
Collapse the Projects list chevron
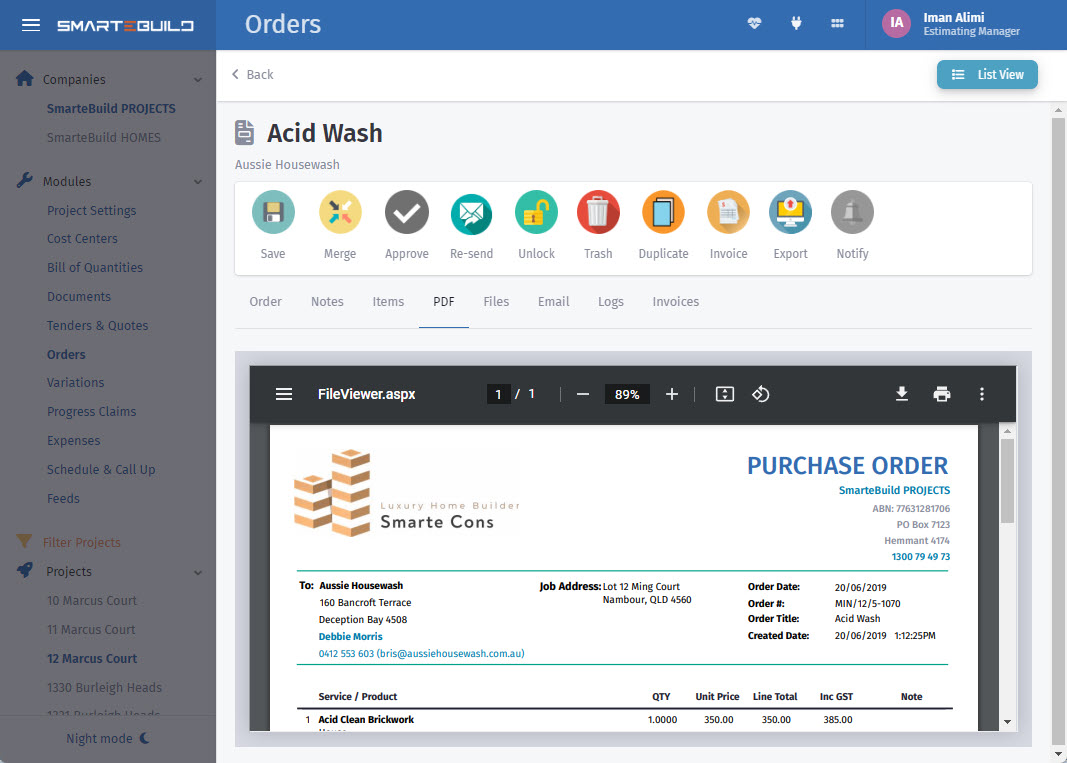pos(198,572)
